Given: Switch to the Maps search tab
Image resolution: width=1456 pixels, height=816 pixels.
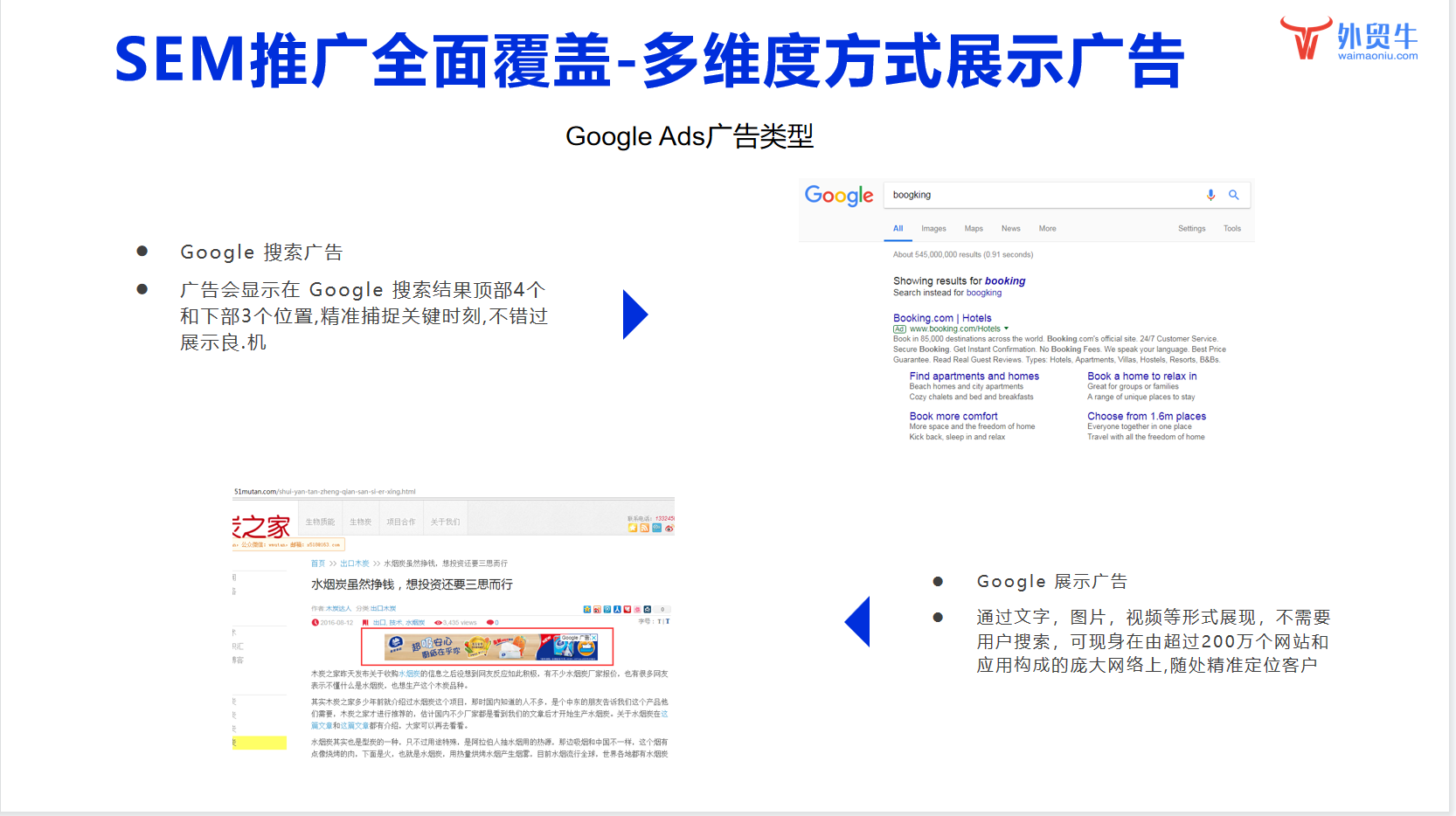Looking at the screenshot, I should click(974, 228).
